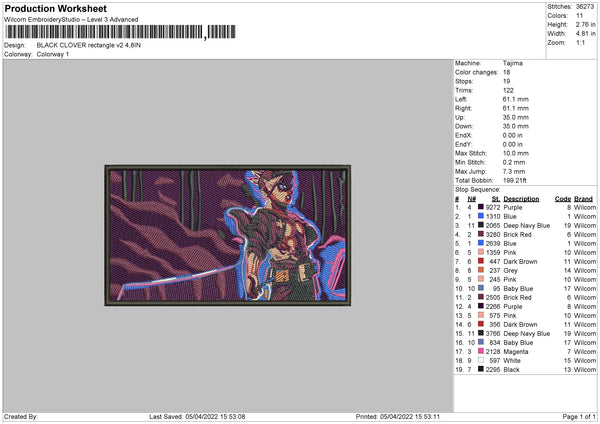Click the Code column header
This screenshot has height=424, width=600.
562,199
